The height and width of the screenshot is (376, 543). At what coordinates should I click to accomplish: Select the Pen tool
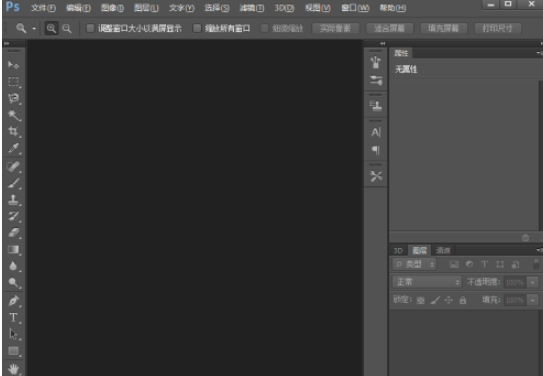coord(13,301)
